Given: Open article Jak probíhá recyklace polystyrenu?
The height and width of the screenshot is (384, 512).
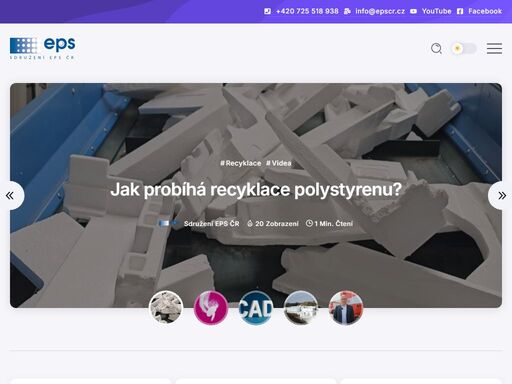Looking at the screenshot, I should [x=256, y=190].
